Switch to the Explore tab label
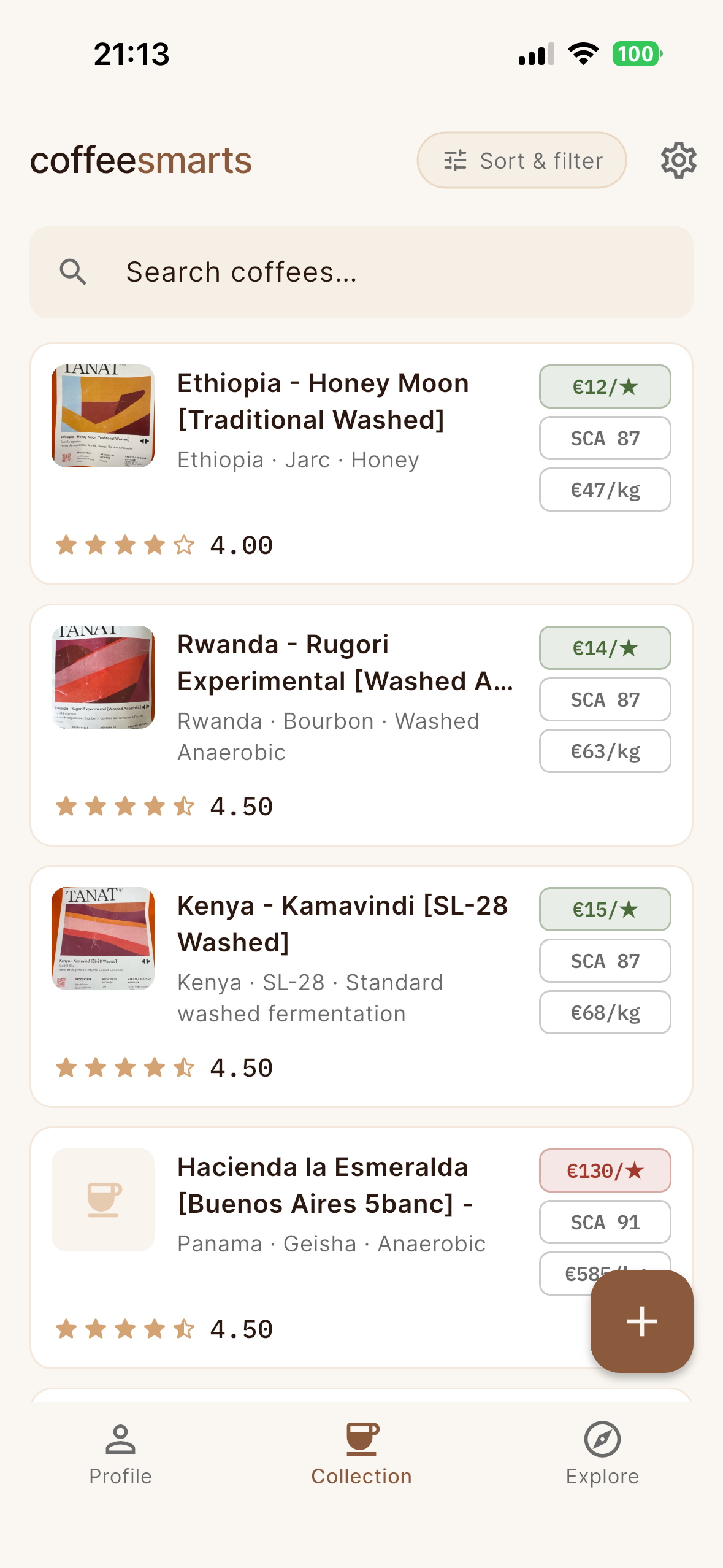Viewport: 723px width, 1568px height. (x=602, y=1476)
